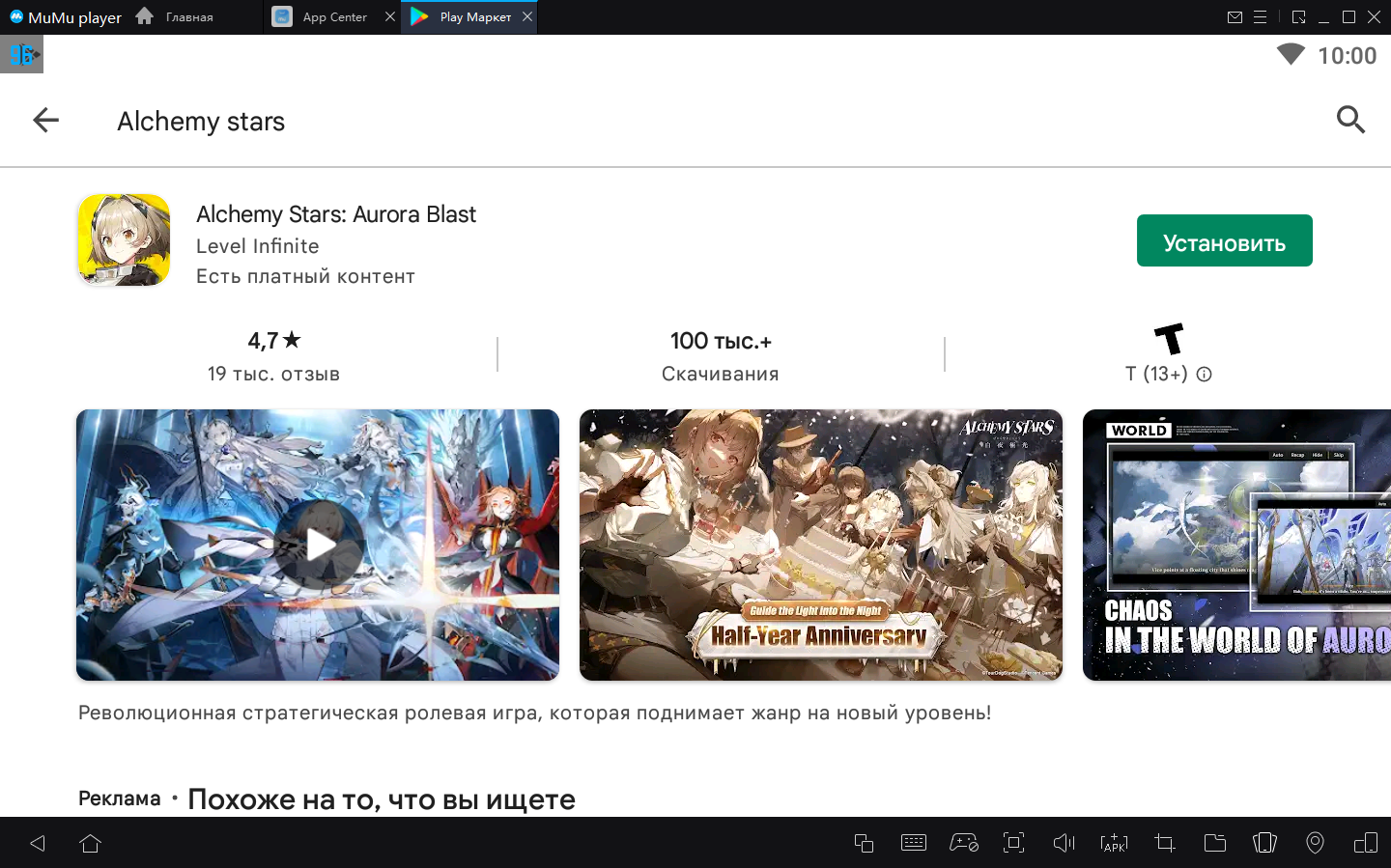Play the Alchemy Stars trailer video
The height and width of the screenshot is (868, 1391).
pyautogui.click(x=318, y=545)
